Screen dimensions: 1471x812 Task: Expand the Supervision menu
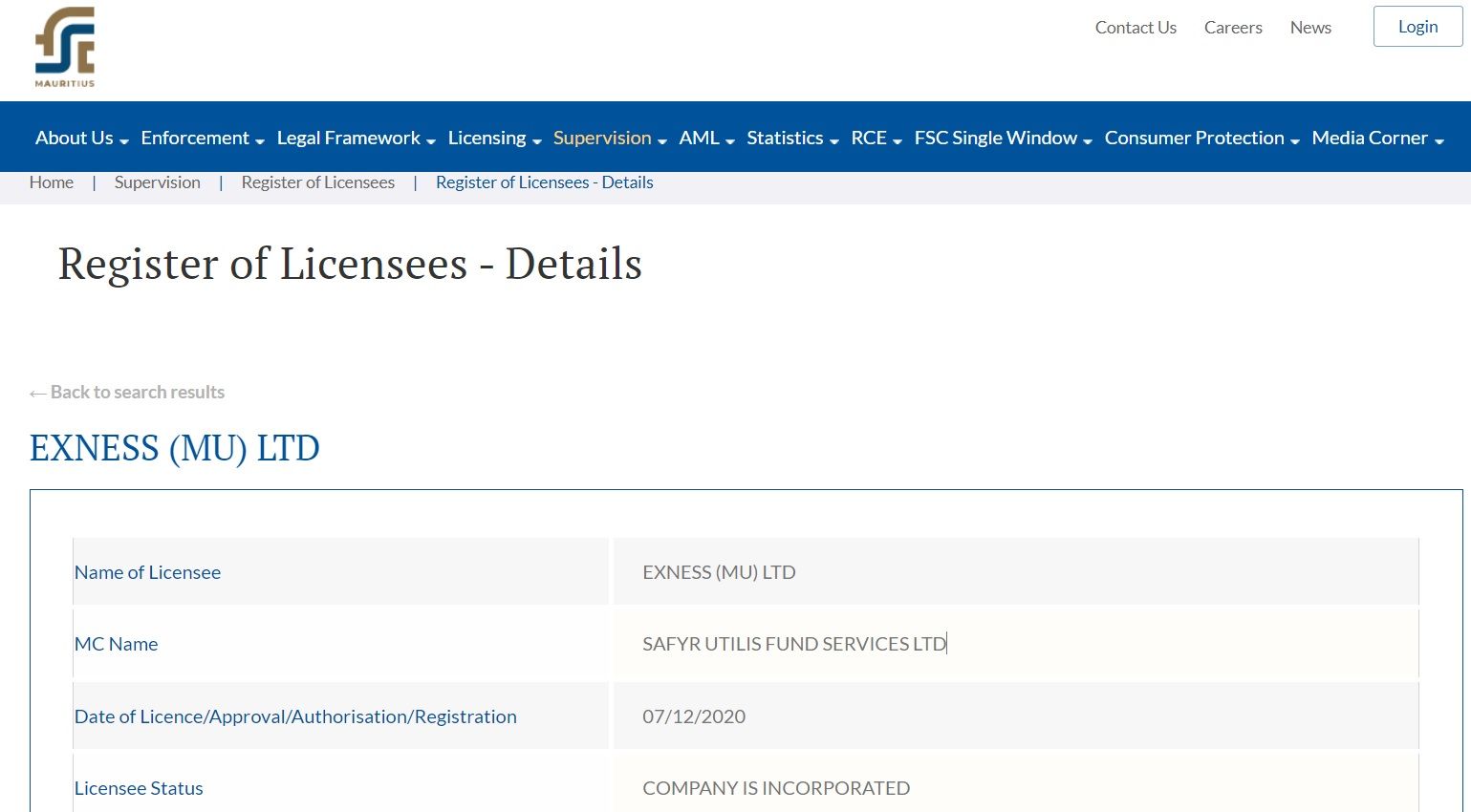(x=610, y=138)
